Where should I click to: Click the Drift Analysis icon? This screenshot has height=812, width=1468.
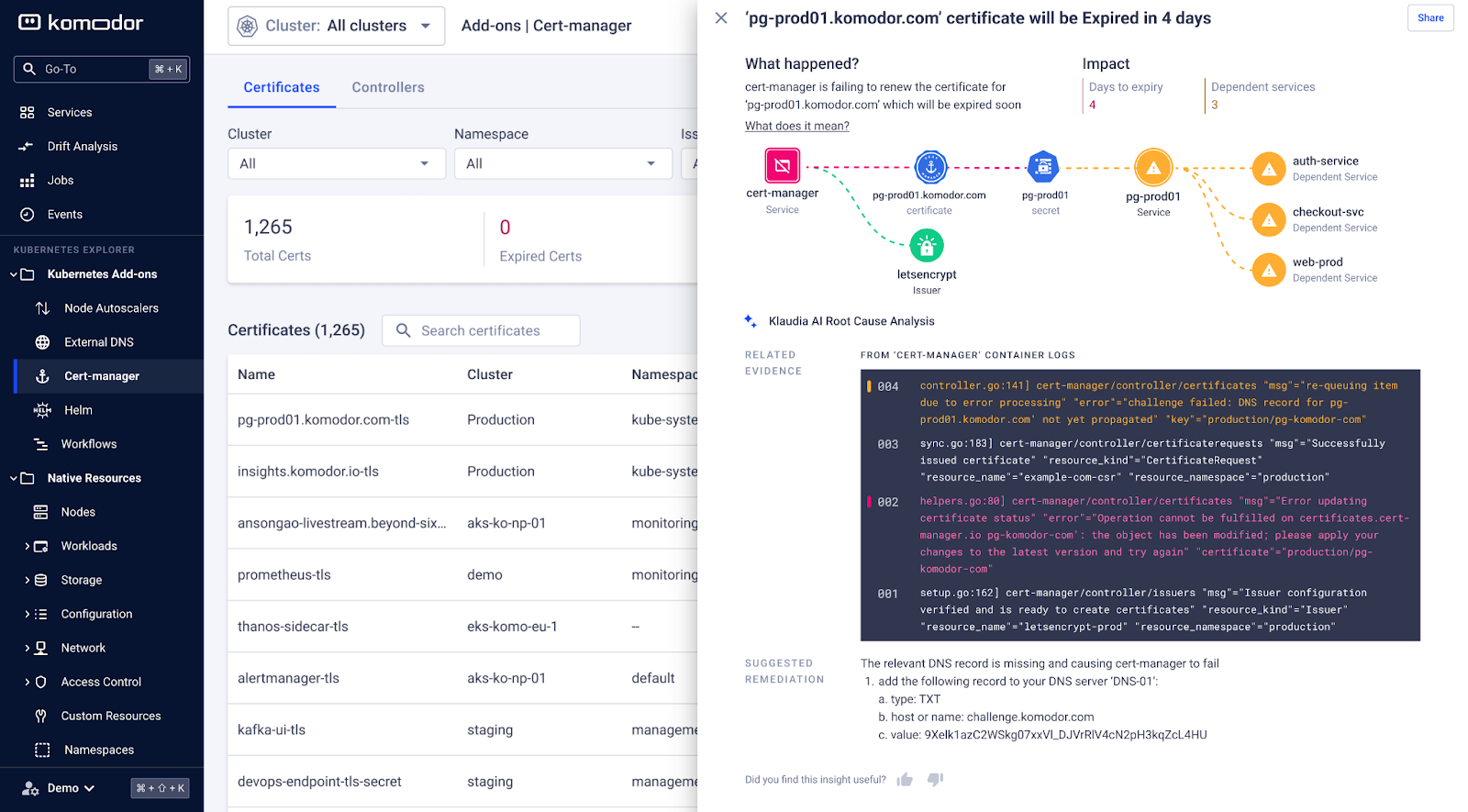[x=28, y=146]
